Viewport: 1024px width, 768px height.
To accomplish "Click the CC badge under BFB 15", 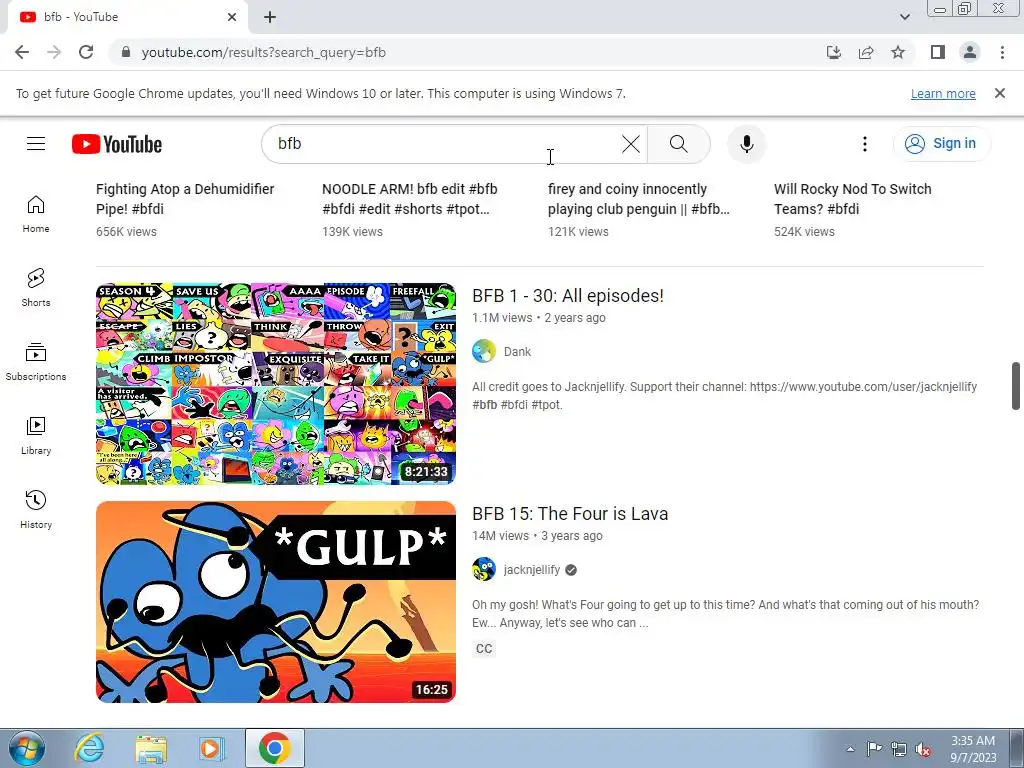I will click(x=484, y=648).
